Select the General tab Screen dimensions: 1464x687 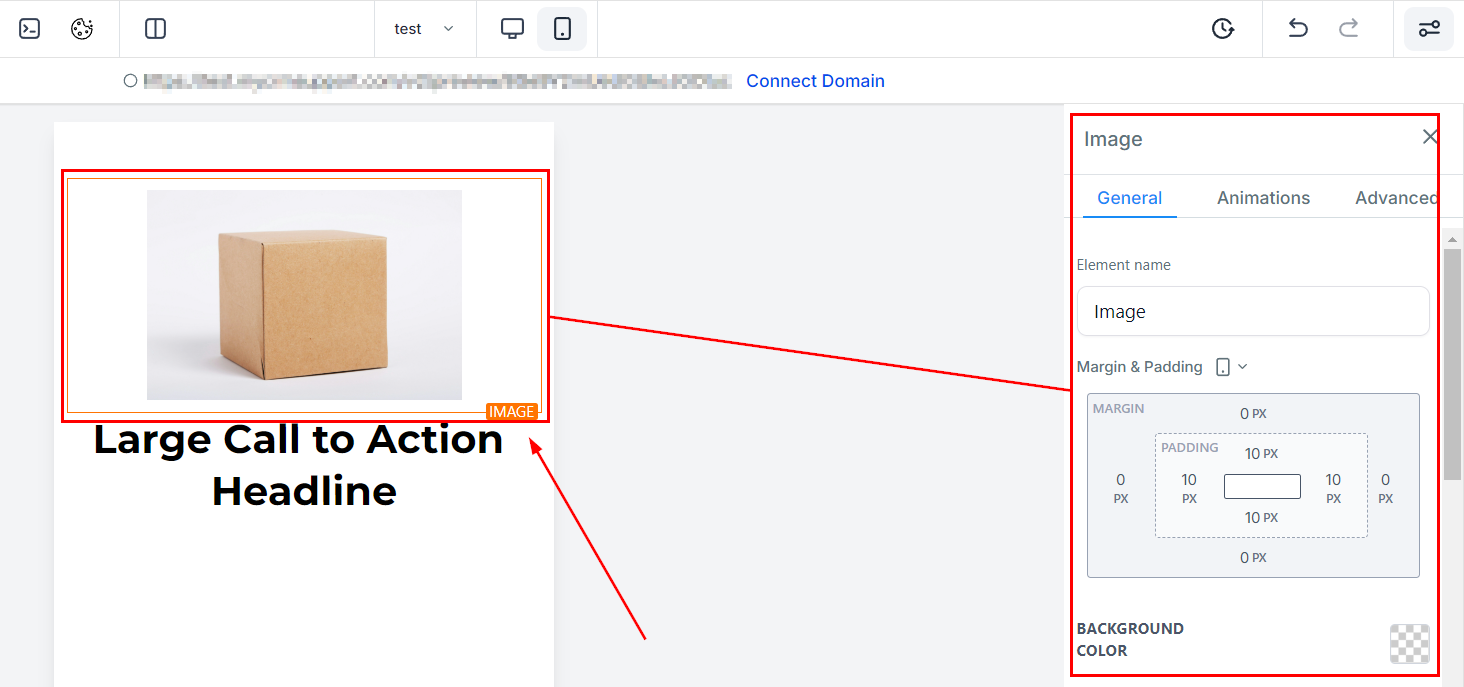click(x=1129, y=198)
